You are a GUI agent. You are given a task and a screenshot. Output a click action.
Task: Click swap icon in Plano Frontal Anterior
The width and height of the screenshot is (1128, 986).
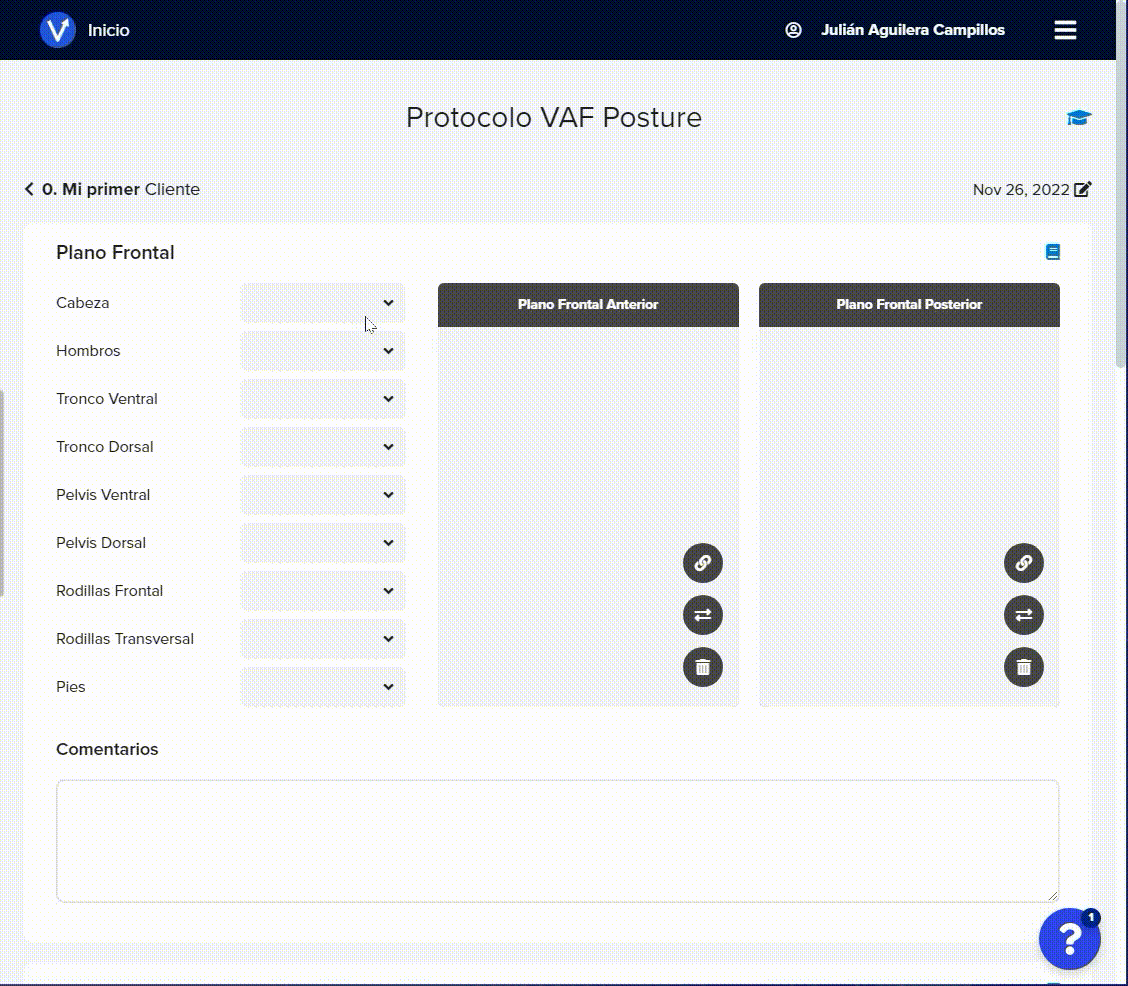[x=702, y=615]
